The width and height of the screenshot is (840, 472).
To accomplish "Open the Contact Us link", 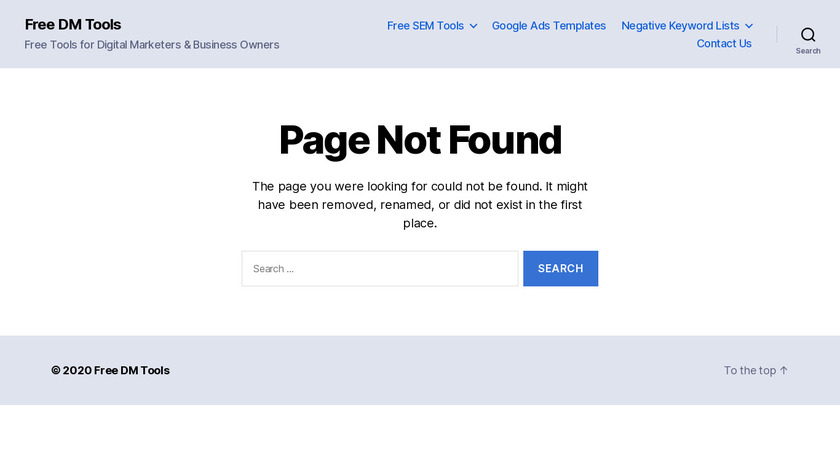I will tap(724, 44).
